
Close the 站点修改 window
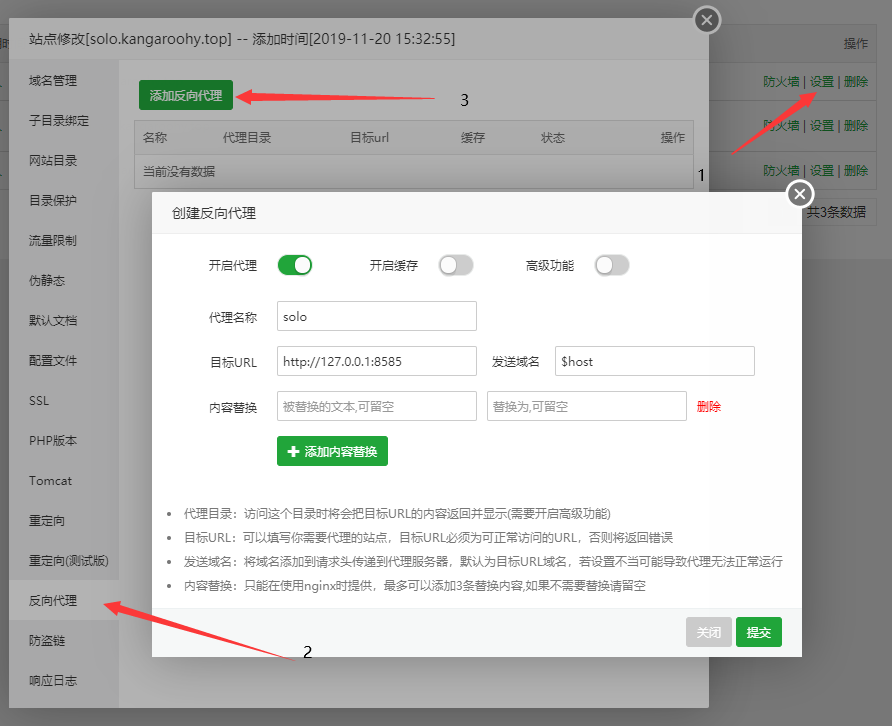(x=708, y=19)
